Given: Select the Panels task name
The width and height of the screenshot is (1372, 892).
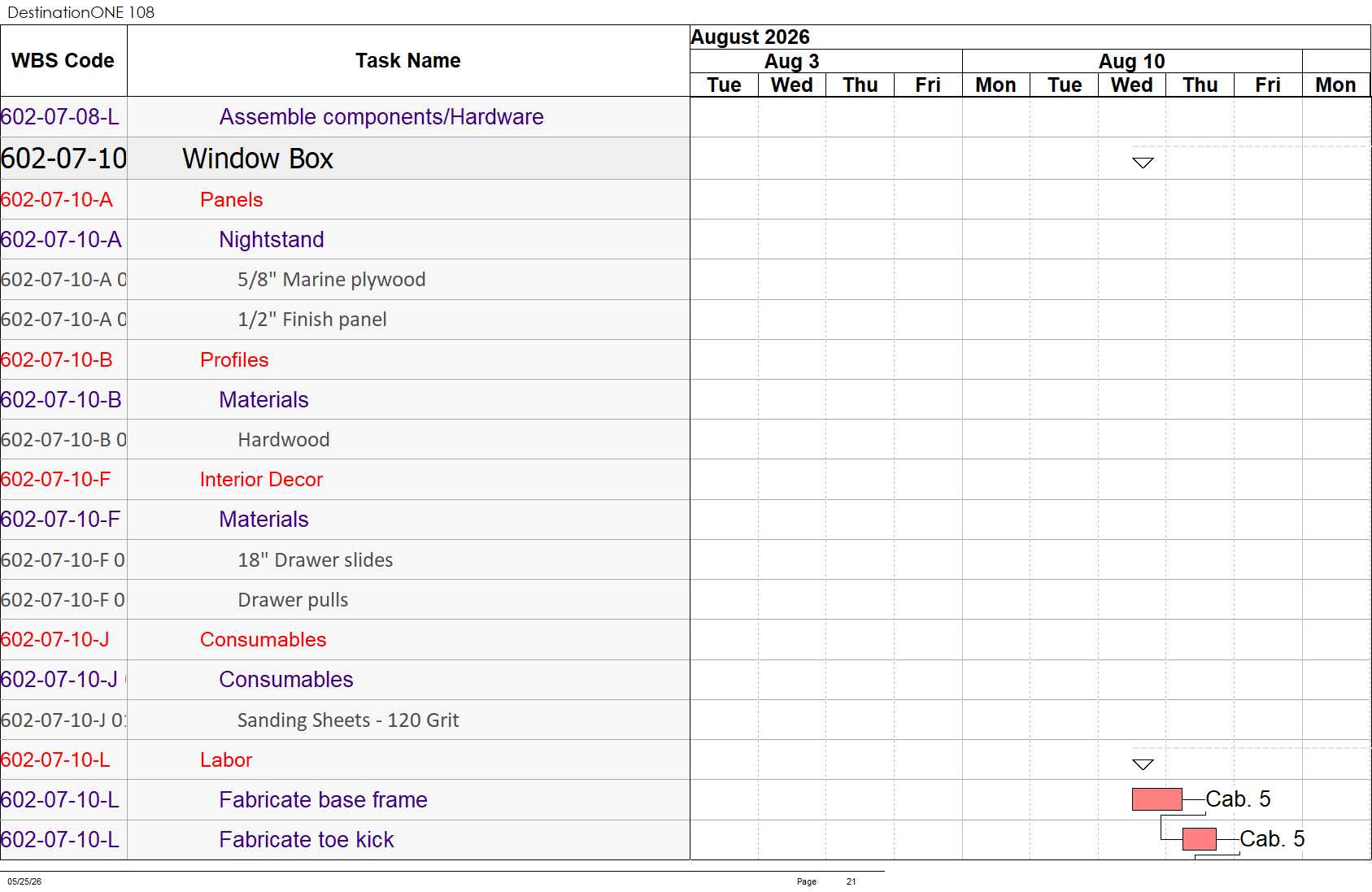Looking at the screenshot, I should [232, 200].
